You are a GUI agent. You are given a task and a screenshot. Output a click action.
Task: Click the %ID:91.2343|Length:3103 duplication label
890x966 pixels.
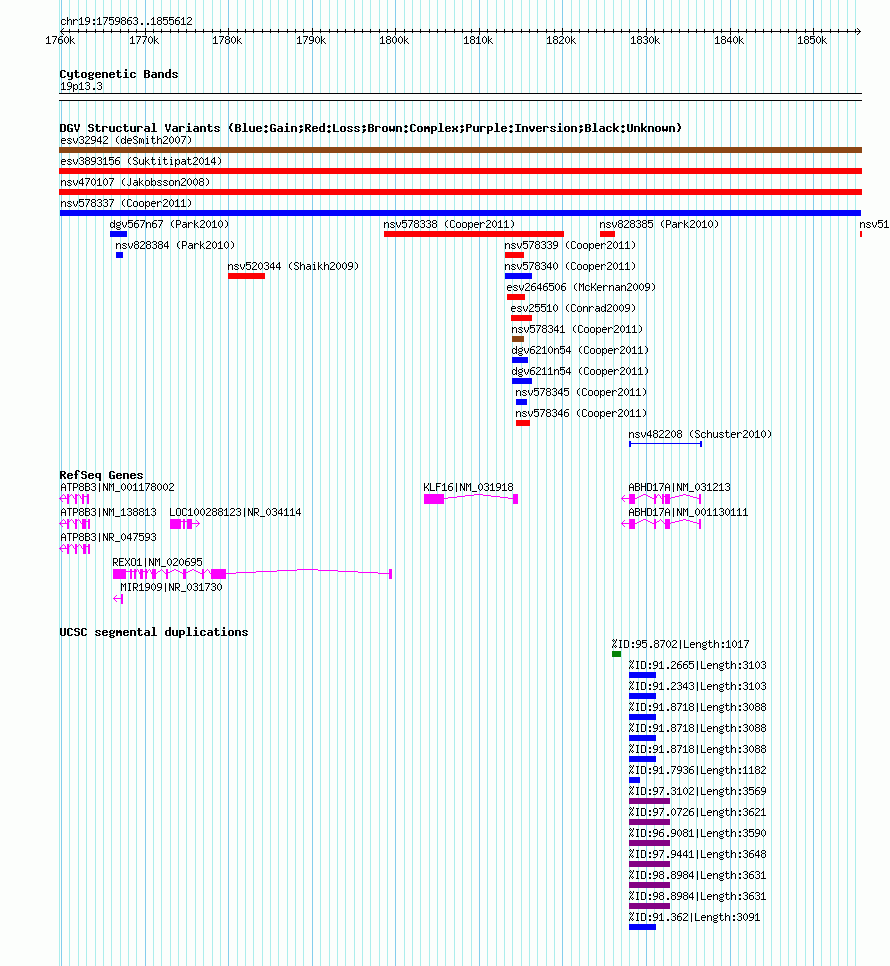pos(697,686)
